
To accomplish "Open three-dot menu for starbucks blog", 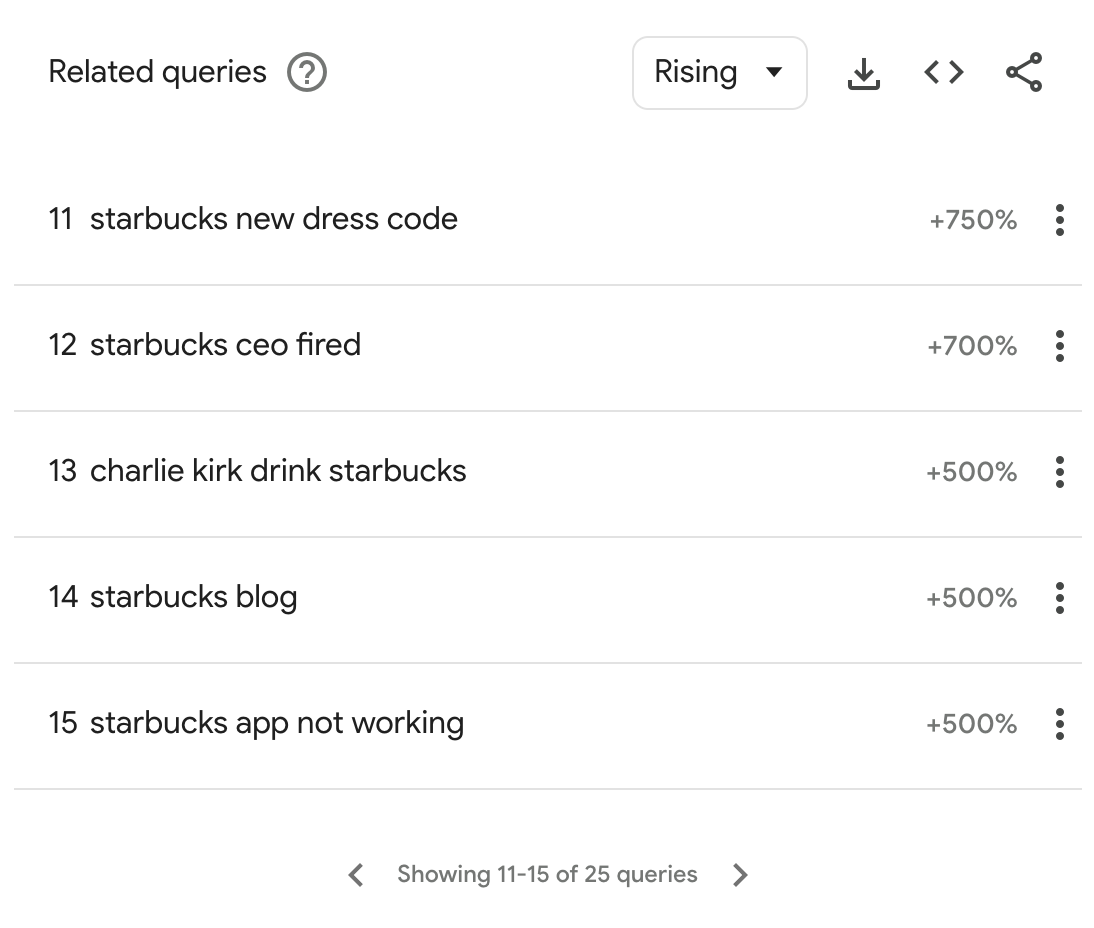I will click(1059, 598).
